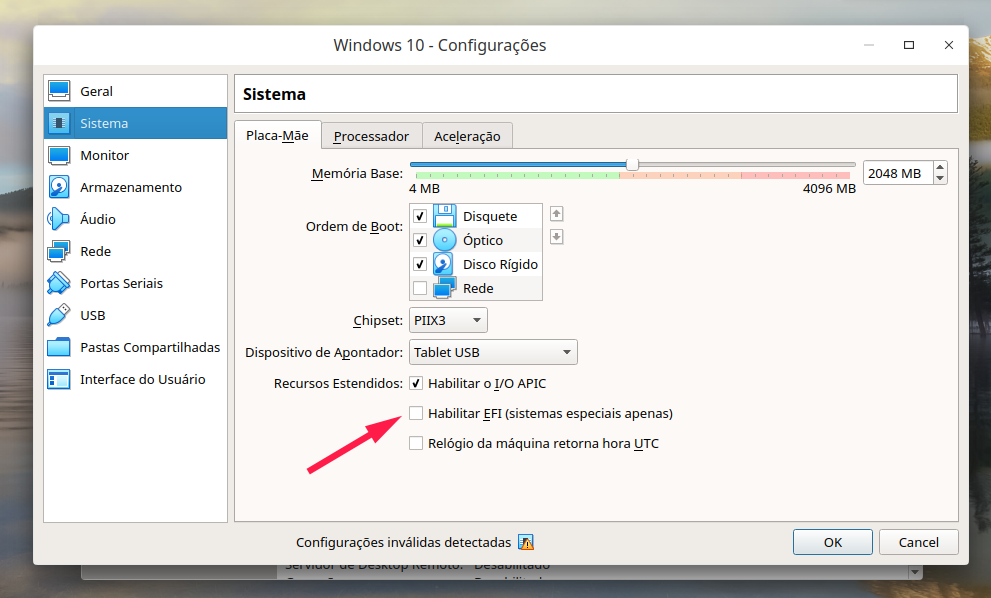Click the Áudio speaker icon
Viewport: 991px width, 598px height.
tap(59, 219)
